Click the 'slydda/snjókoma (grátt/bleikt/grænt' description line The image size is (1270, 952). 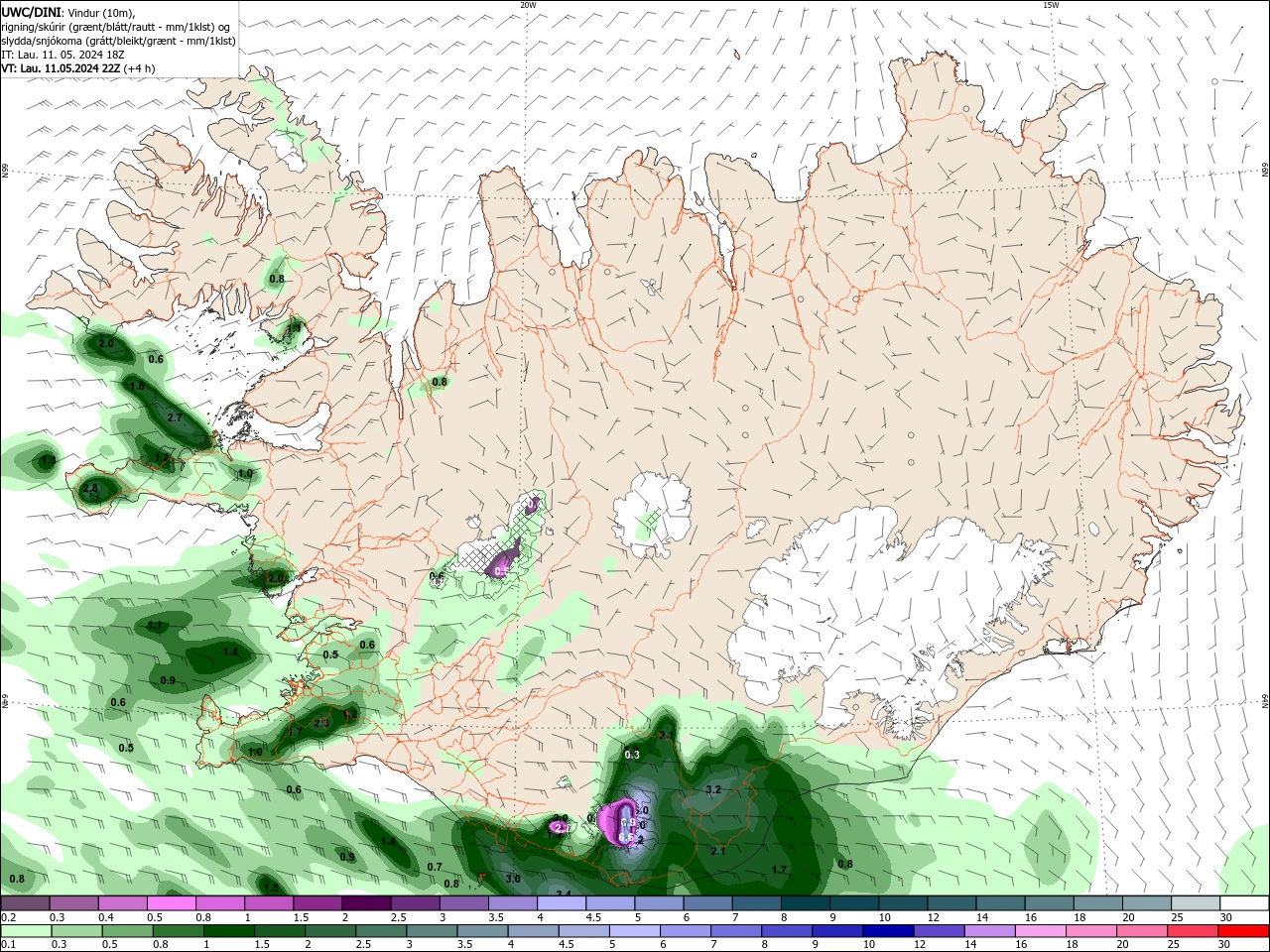(x=118, y=41)
